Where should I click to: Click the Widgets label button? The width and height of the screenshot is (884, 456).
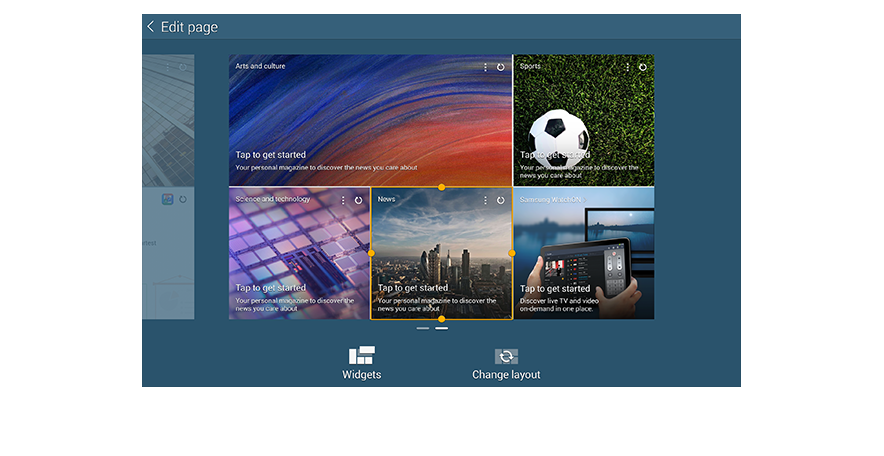tap(361, 375)
